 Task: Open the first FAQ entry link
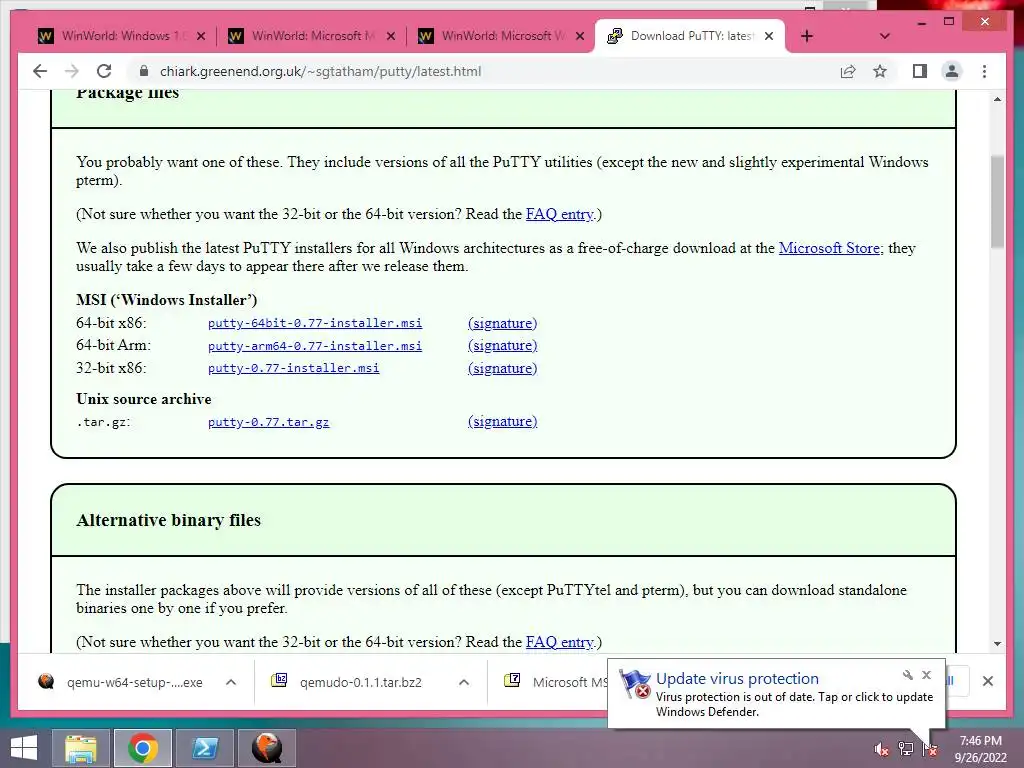click(x=560, y=214)
